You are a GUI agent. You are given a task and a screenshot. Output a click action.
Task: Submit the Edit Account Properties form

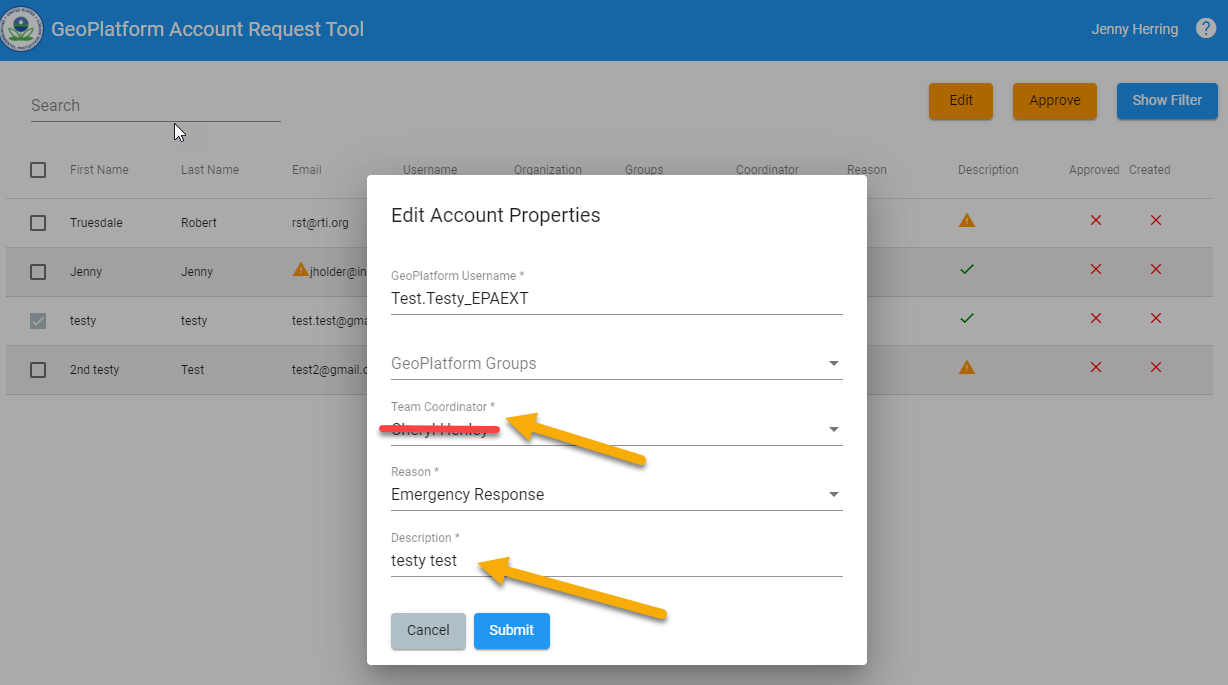511,631
